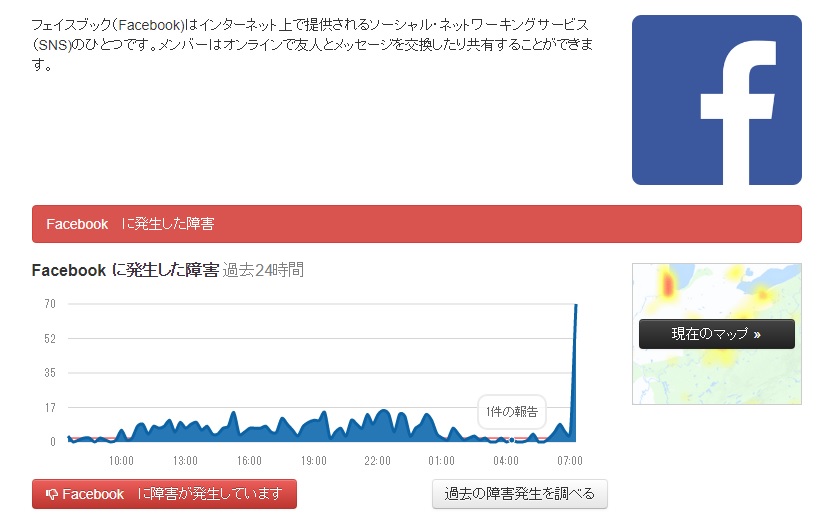Click the 19:00 time axis label

click(313, 461)
